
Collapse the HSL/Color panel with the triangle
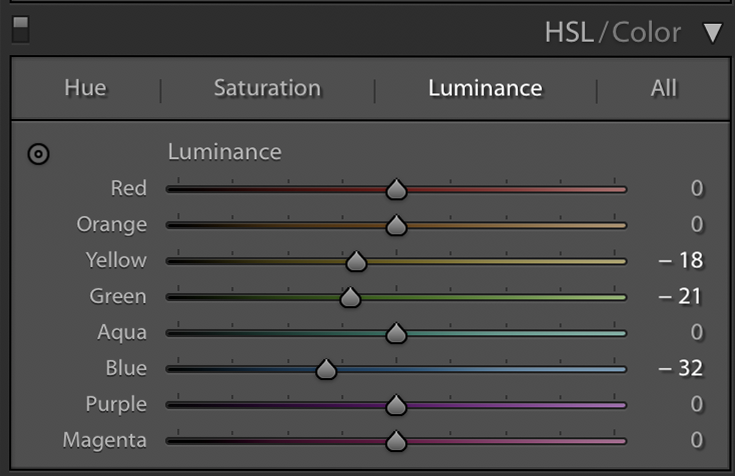712,33
